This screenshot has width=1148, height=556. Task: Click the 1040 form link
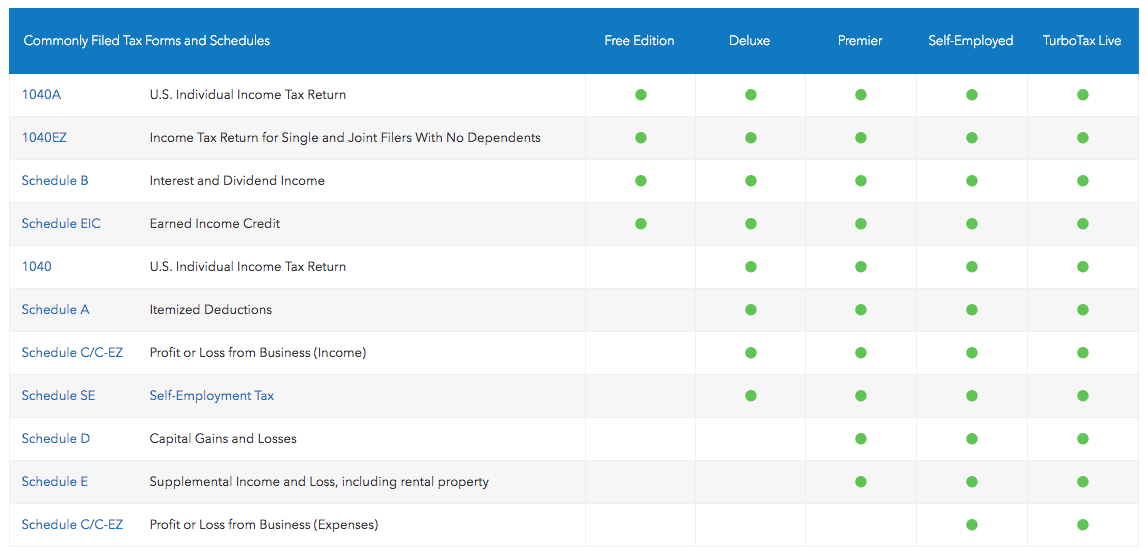point(37,267)
